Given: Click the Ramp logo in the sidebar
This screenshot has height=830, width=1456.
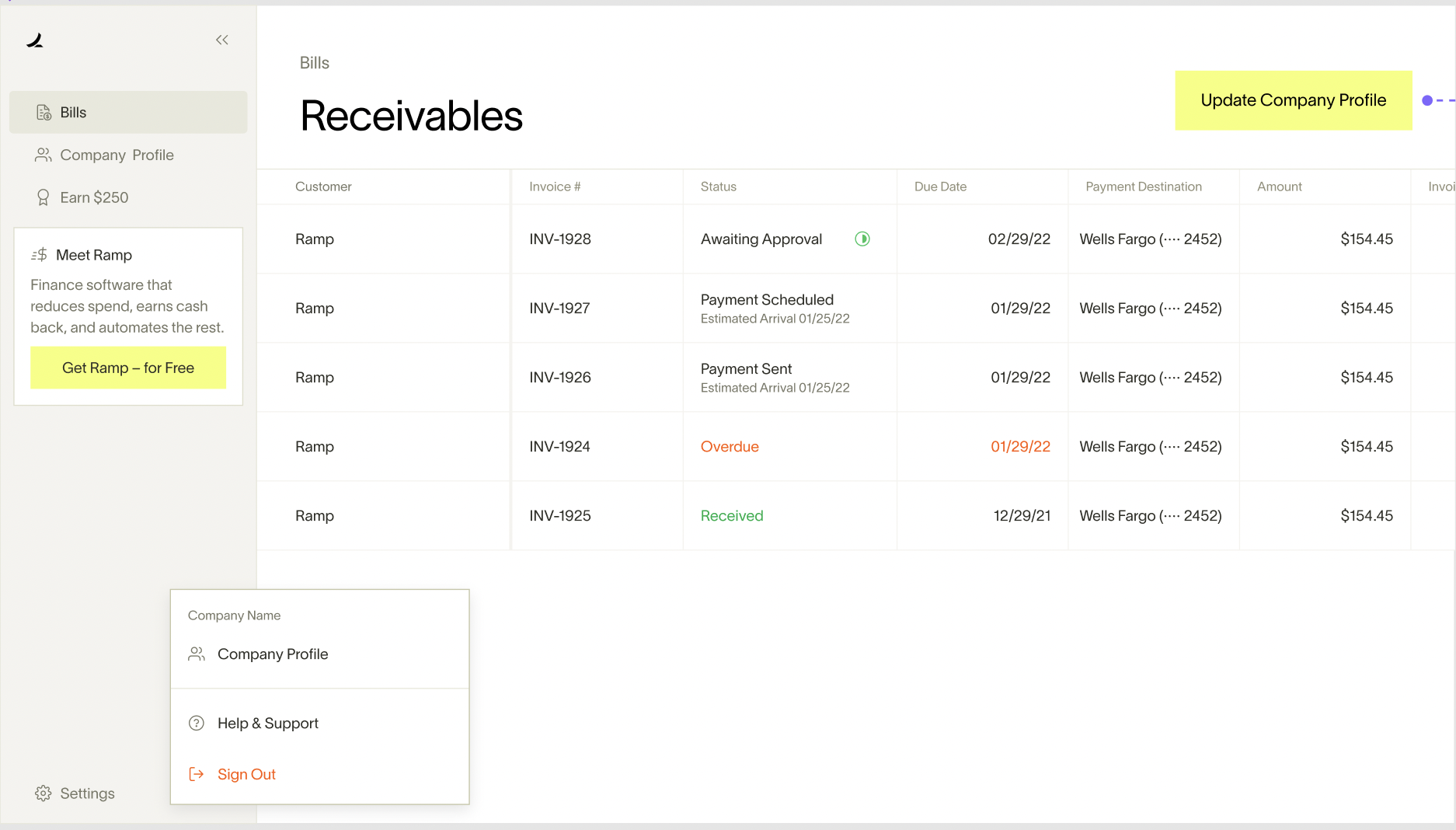Looking at the screenshot, I should pyautogui.click(x=35, y=40).
